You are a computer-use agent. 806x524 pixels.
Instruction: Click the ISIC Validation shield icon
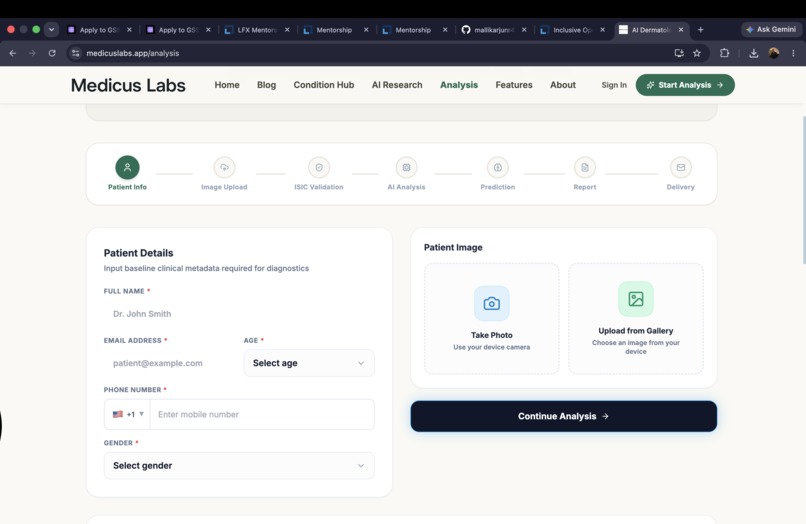tap(319, 168)
